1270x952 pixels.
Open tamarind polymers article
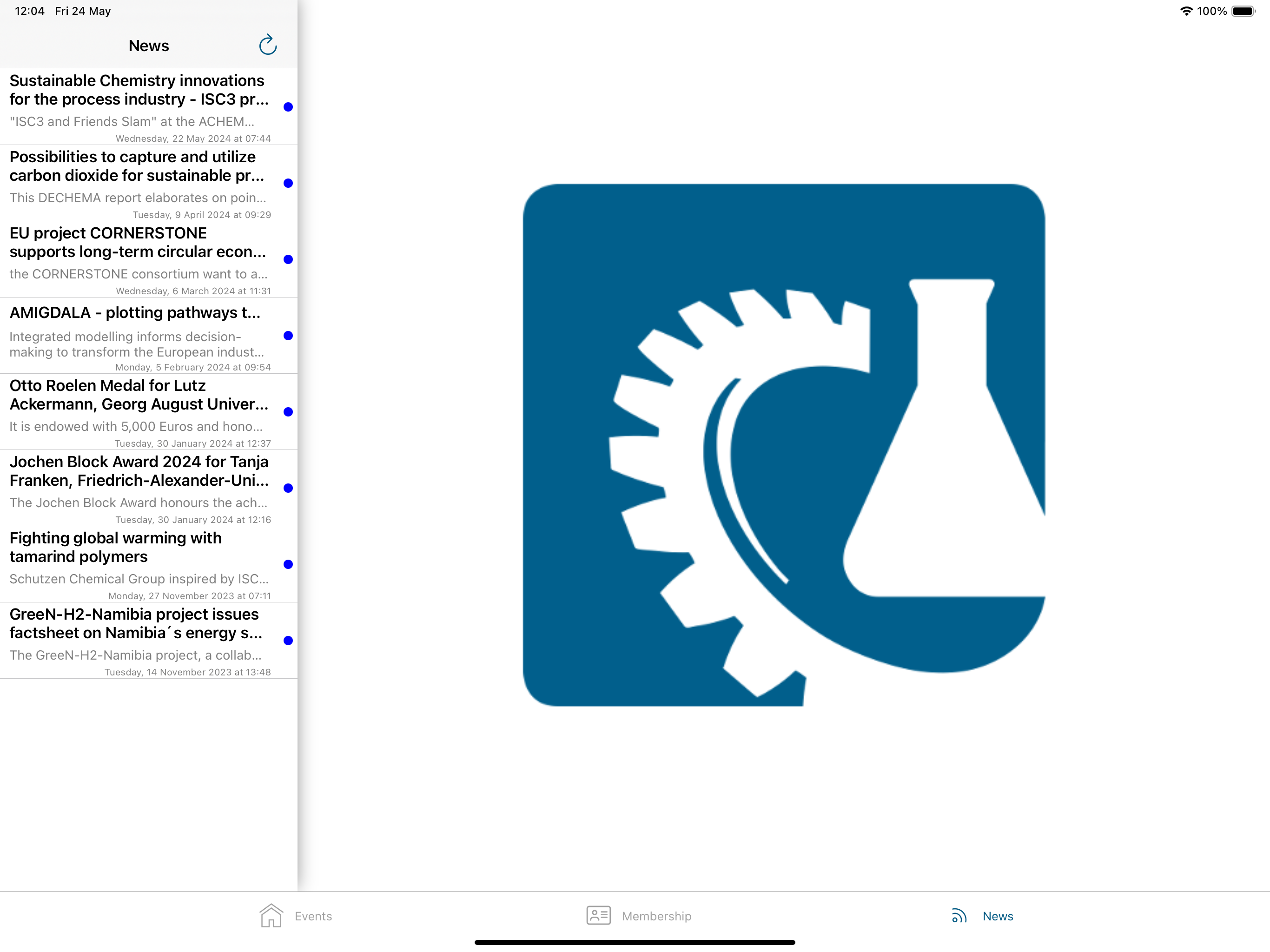(149, 565)
